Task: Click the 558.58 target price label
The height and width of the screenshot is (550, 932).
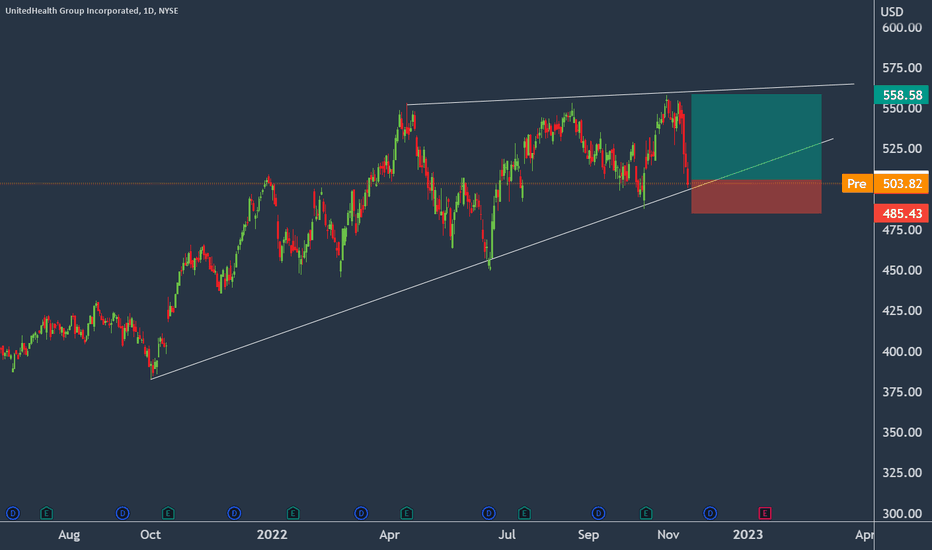Action: (x=902, y=95)
